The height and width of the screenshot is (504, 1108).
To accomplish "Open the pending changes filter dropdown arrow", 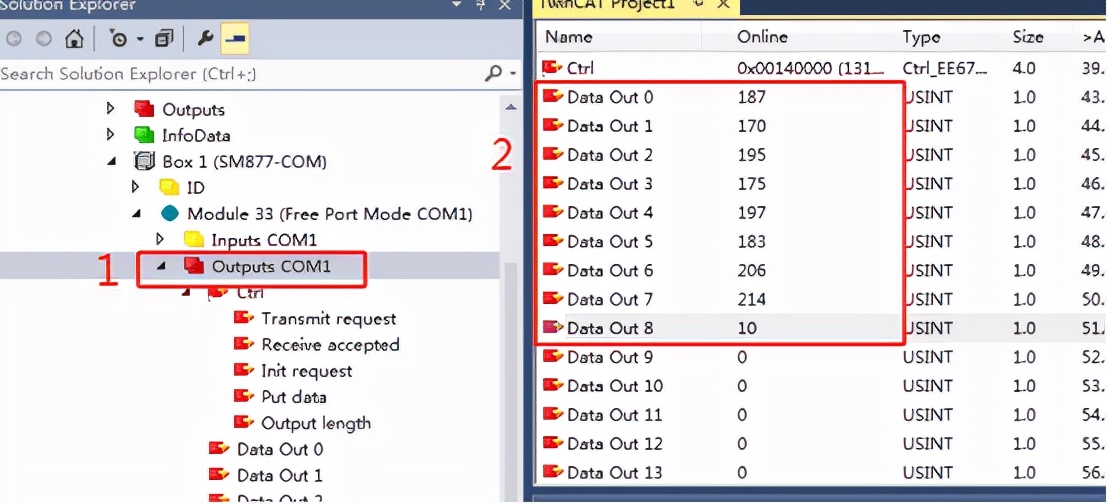I will point(141,39).
